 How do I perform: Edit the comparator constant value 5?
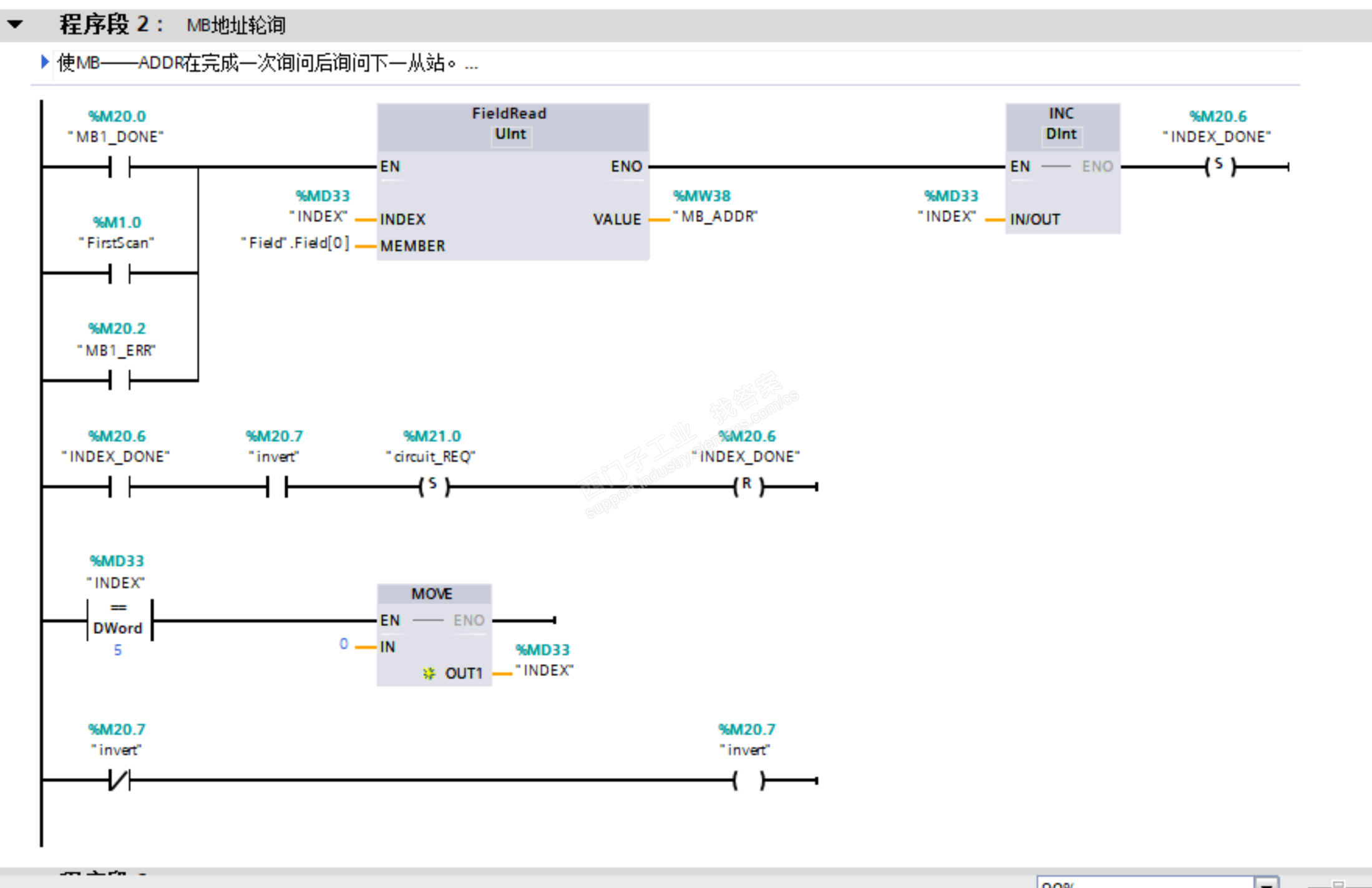[118, 650]
